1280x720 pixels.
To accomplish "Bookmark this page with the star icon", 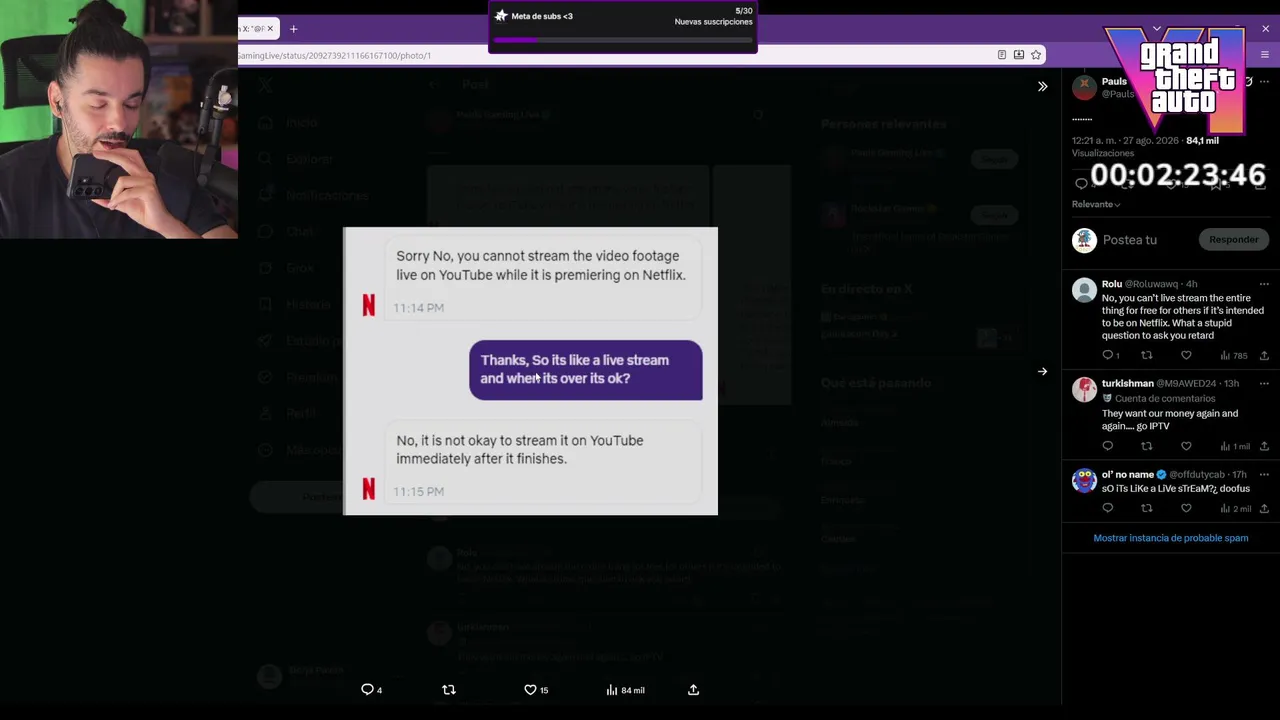I will tap(1036, 55).
